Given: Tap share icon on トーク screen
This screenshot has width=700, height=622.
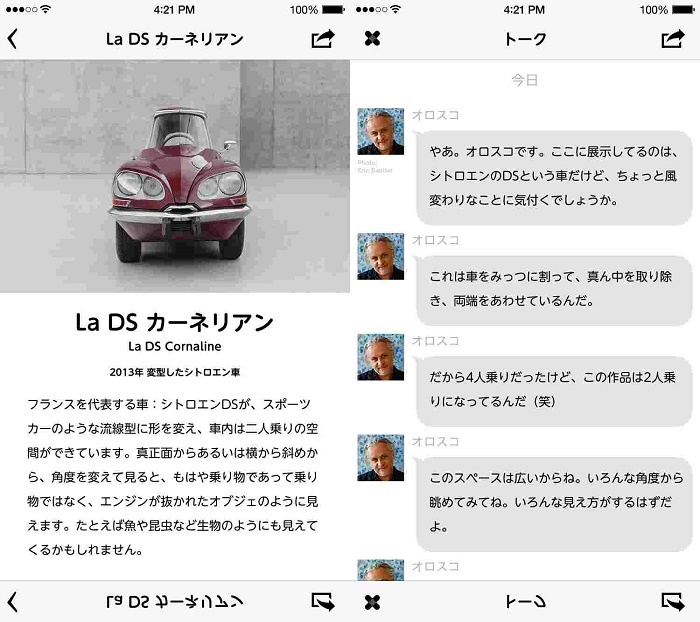Looking at the screenshot, I should (673, 39).
